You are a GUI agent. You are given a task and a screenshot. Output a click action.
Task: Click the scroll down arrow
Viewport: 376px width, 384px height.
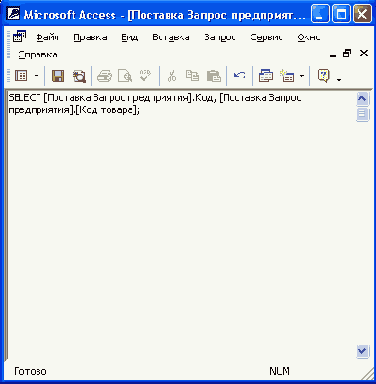(362, 351)
